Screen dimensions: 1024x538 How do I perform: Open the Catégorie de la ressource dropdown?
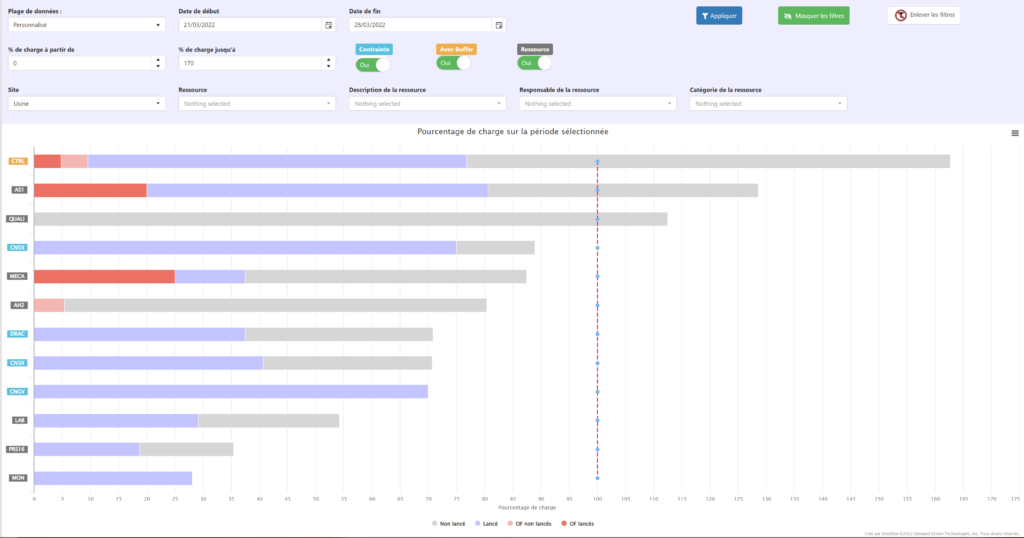[x=767, y=103]
